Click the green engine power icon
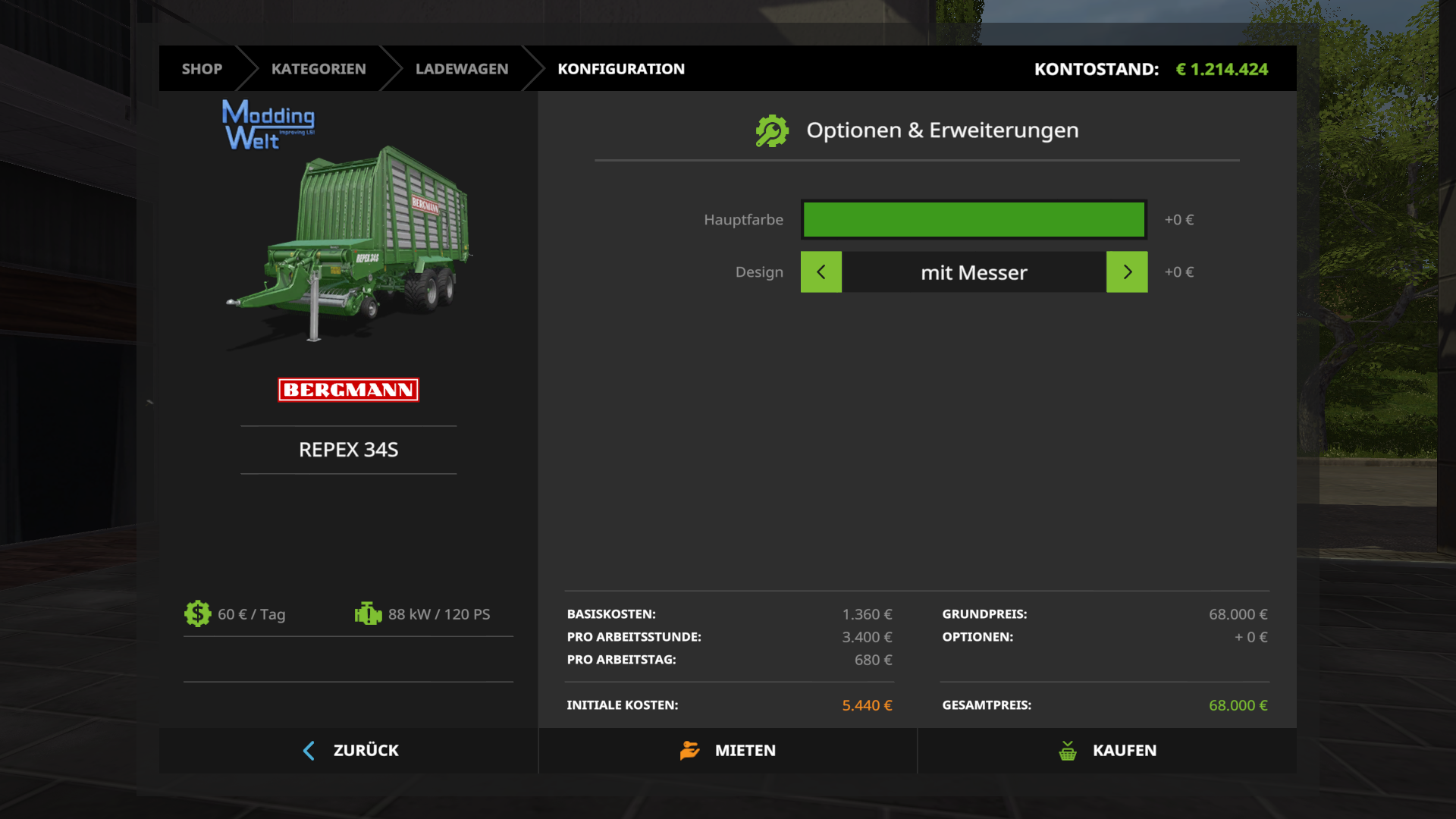The height and width of the screenshot is (819, 1456). tap(368, 613)
